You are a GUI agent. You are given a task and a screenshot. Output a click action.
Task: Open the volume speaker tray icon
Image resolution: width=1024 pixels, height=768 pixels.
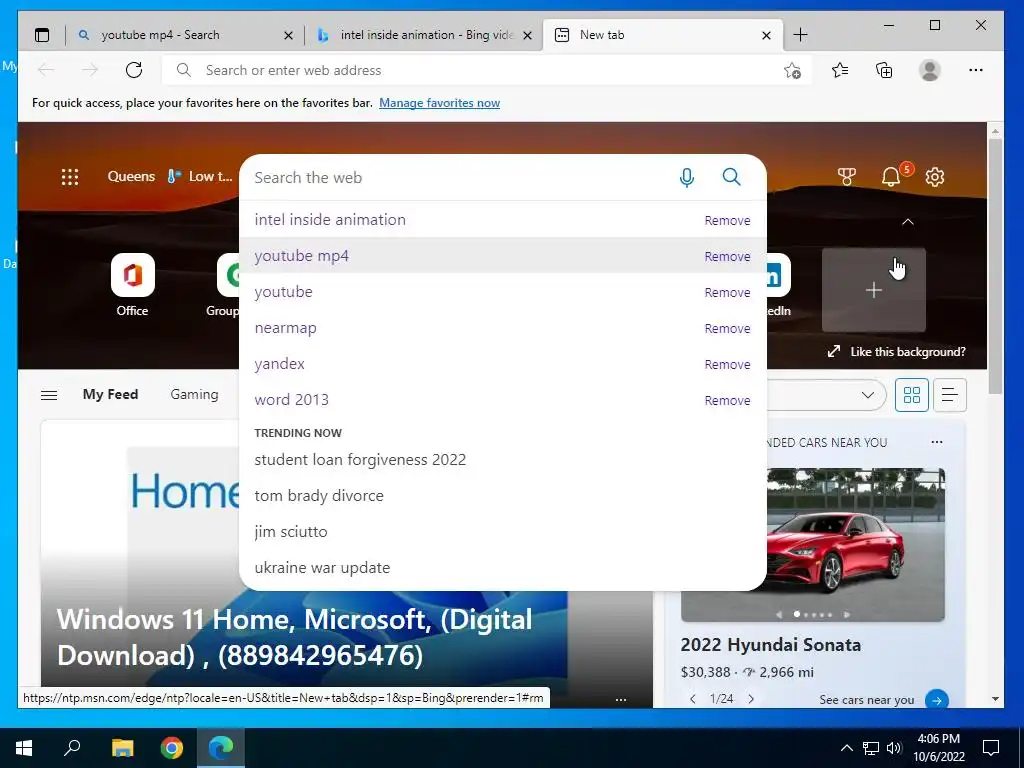coord(894,748)
